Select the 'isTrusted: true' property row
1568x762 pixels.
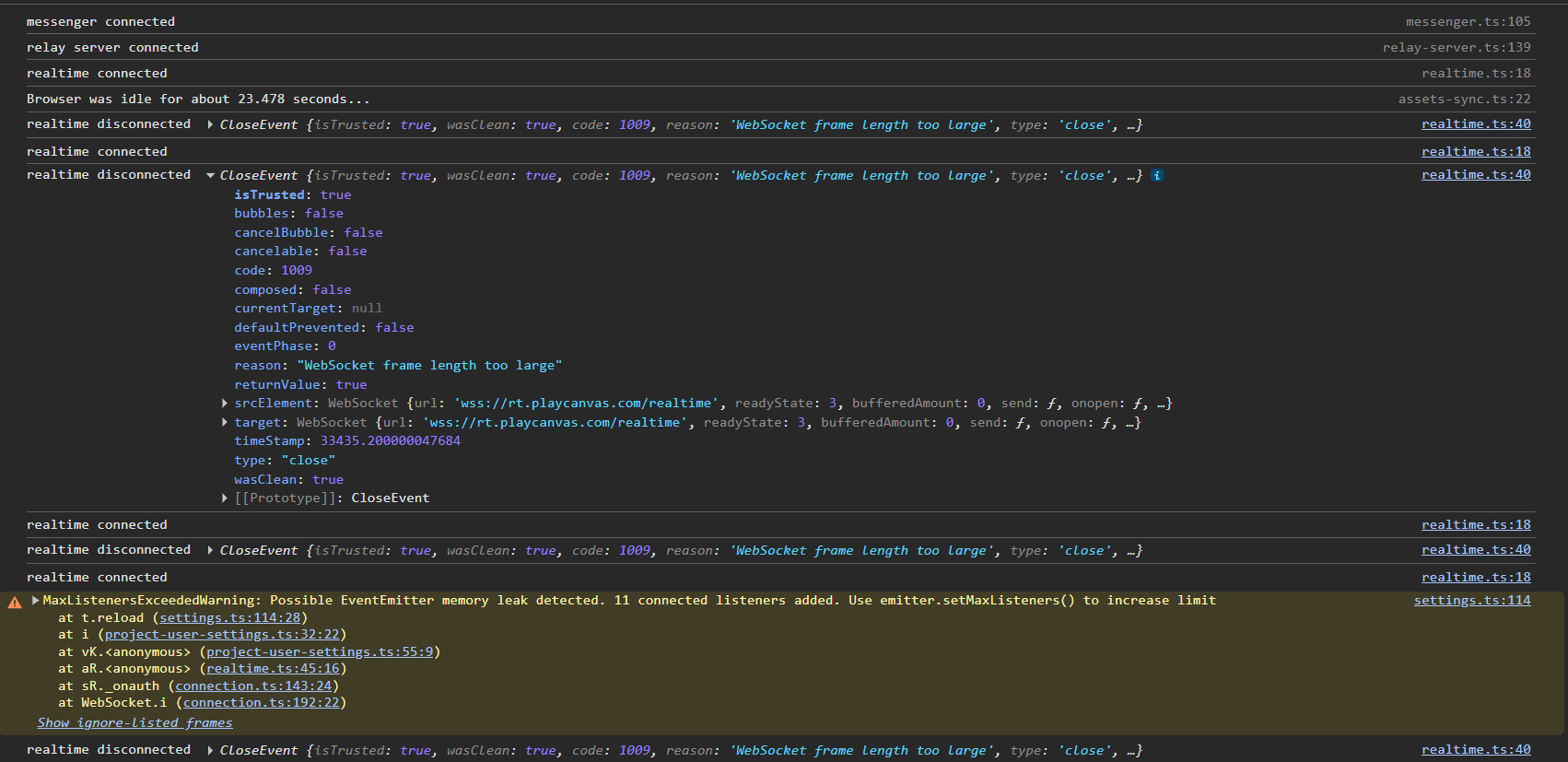pyautogui.click(x=292, y=194)
